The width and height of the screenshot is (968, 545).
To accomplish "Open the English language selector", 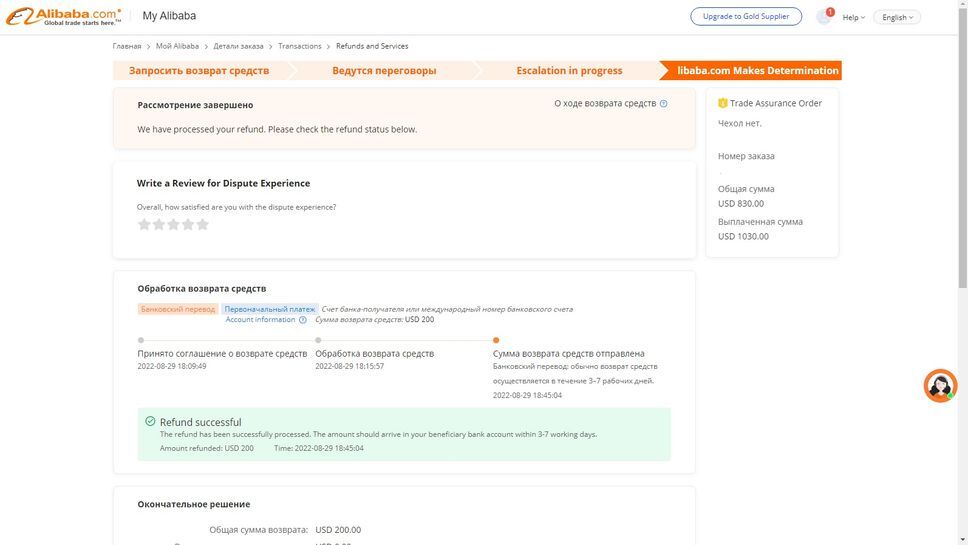I will (x=896, y=17).
